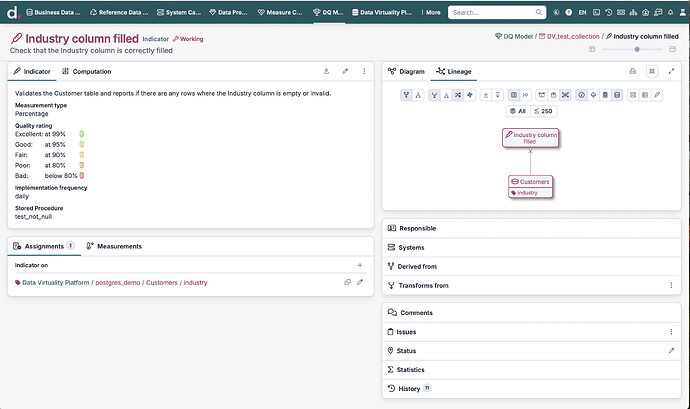
Task: Toggle the shuffle-arrows lineage filter button
Action: [458, 95]
